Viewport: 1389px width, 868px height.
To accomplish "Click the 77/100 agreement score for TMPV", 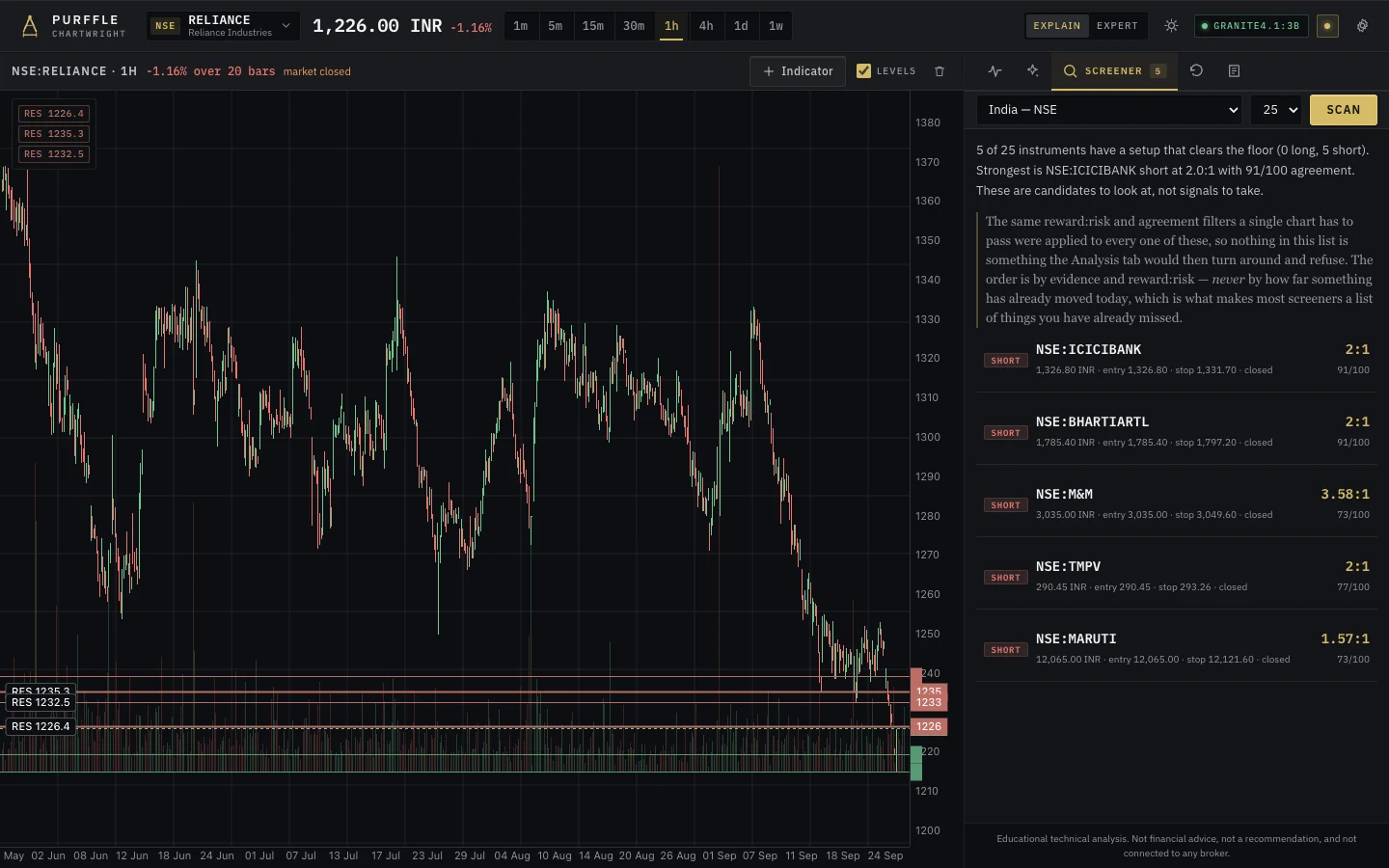I will (x=1353, y=586).
